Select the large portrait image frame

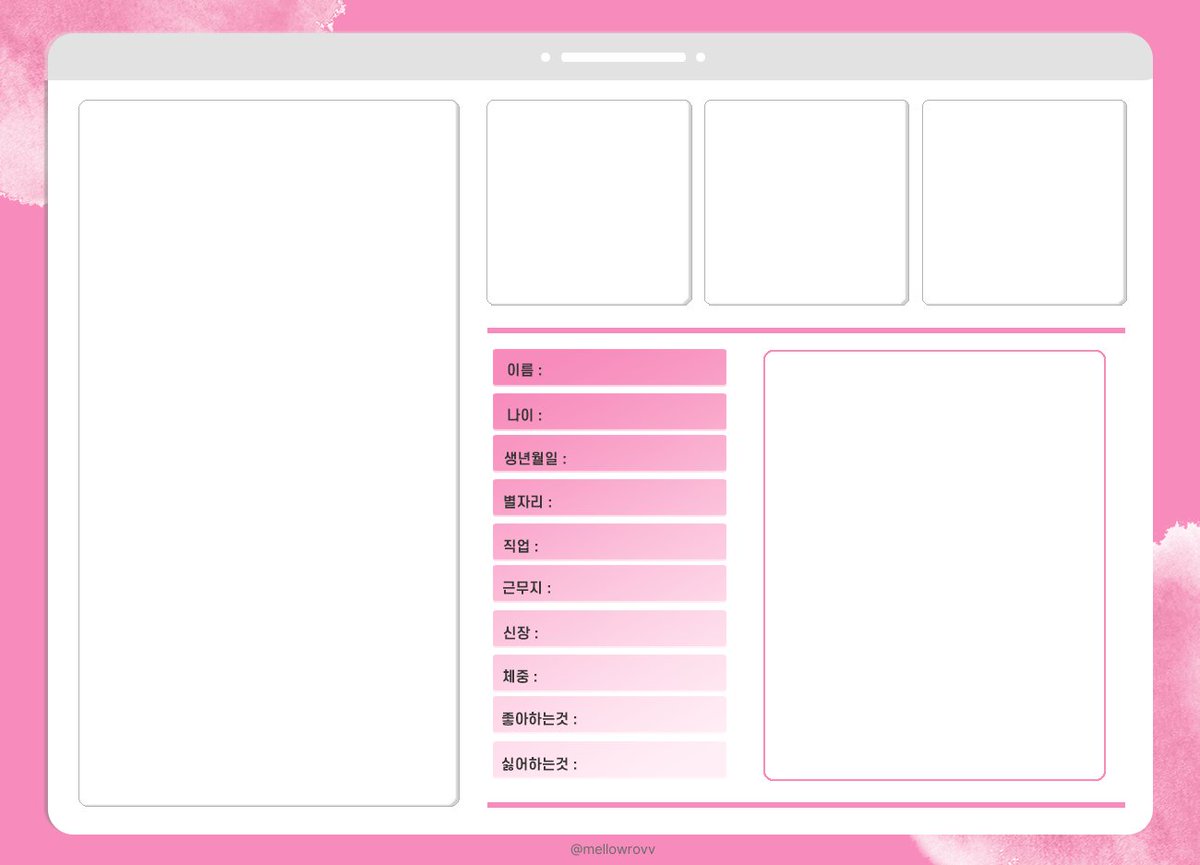[268, 452]
